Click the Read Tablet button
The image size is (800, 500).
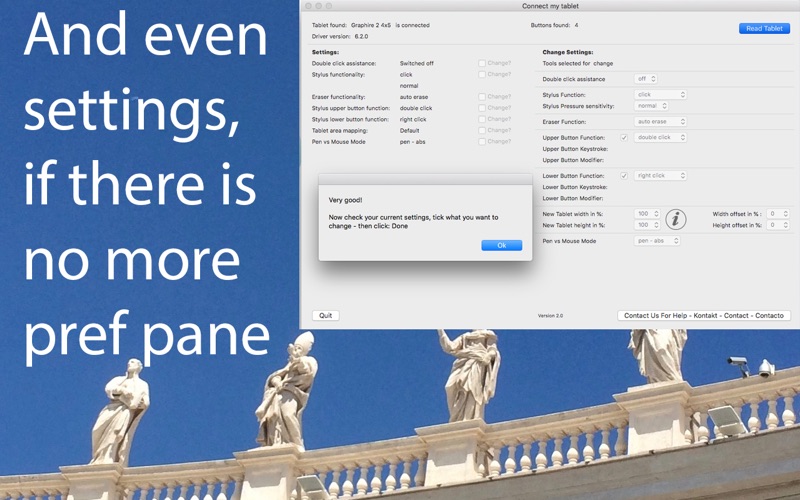(764, 29)
